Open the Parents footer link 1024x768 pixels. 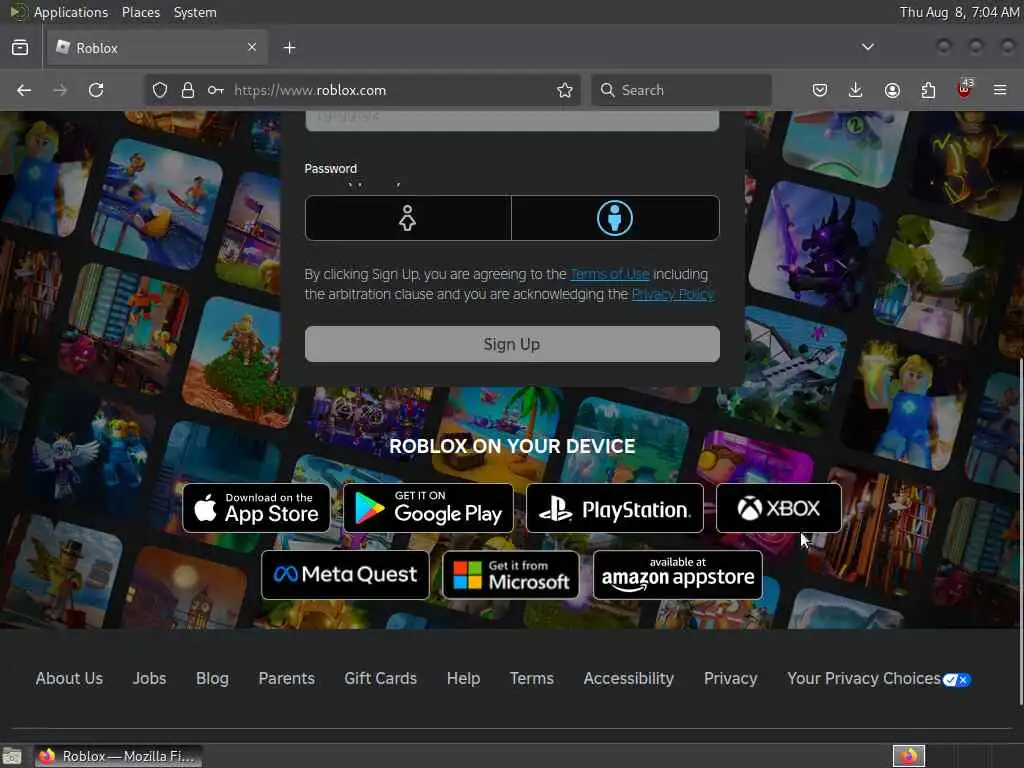(x=287, y=679)
